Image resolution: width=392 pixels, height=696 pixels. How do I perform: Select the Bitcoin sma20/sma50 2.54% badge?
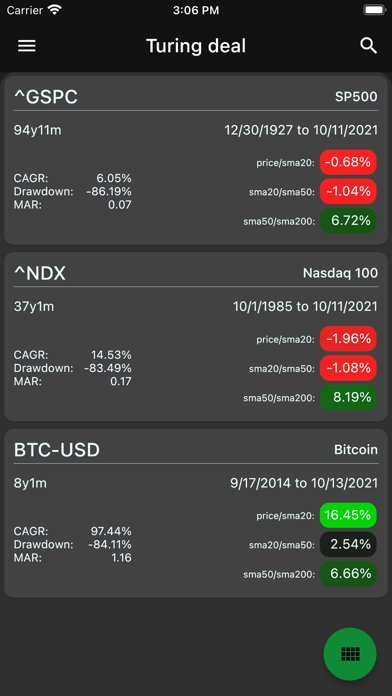pyautogui.click(x=348, y=544)
